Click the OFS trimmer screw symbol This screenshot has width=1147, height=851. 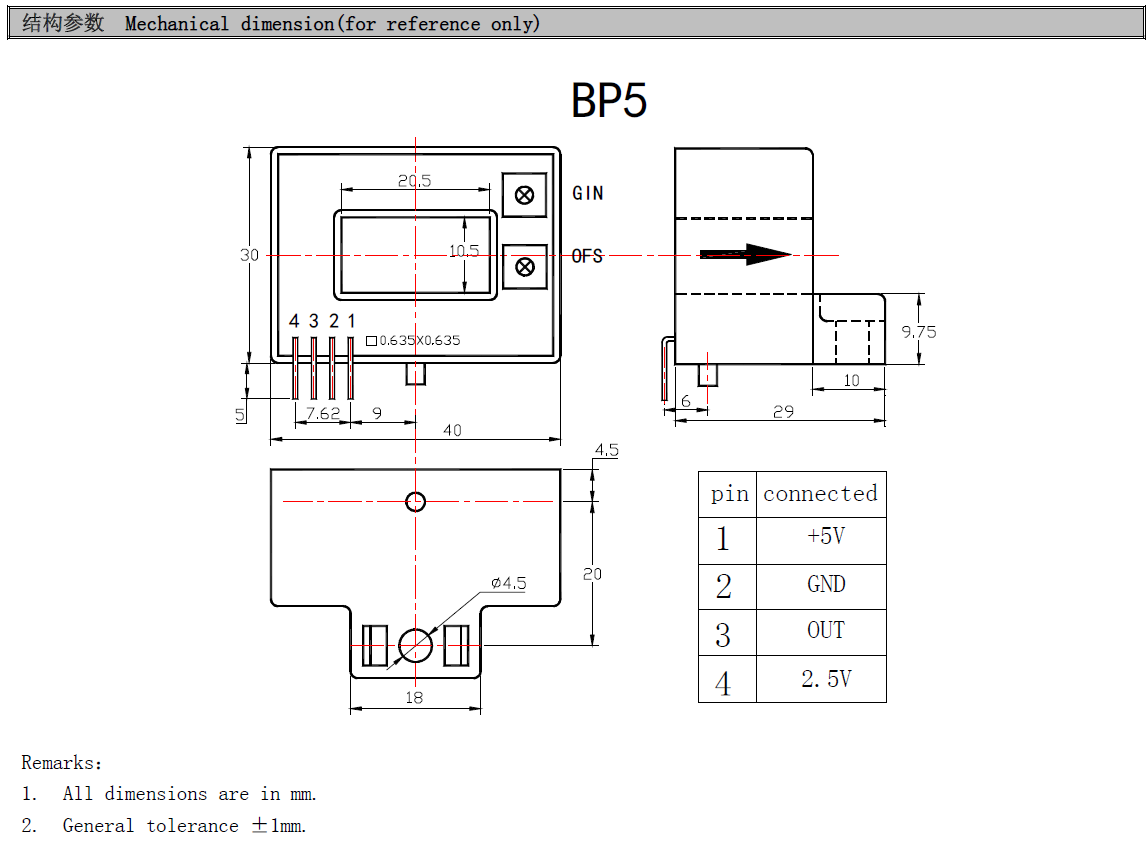point(524,267)
